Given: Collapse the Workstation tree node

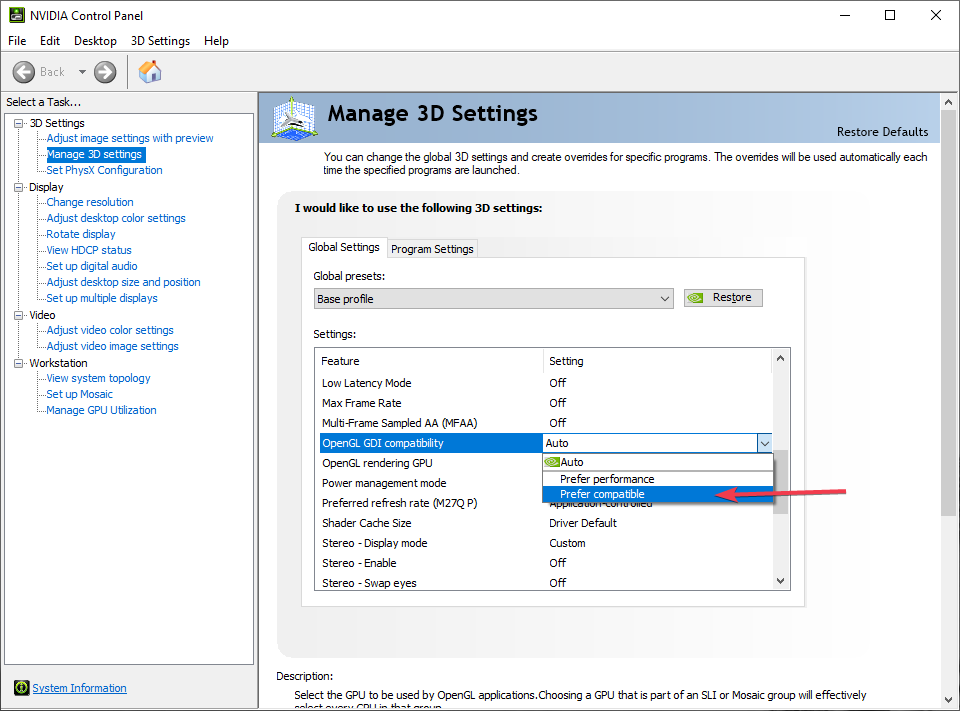Looking at the screenshot, I should (x=18, y=363).
